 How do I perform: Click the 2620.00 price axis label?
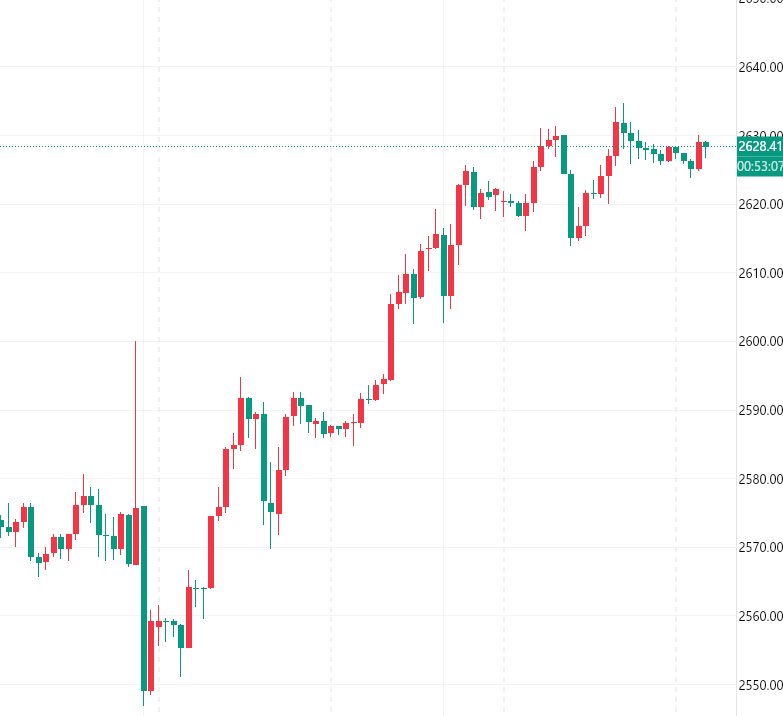coord(759,204)
